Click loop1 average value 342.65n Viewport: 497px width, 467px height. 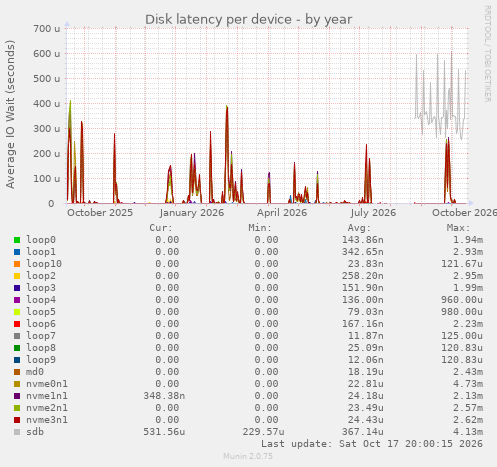[x=363, y=252]
